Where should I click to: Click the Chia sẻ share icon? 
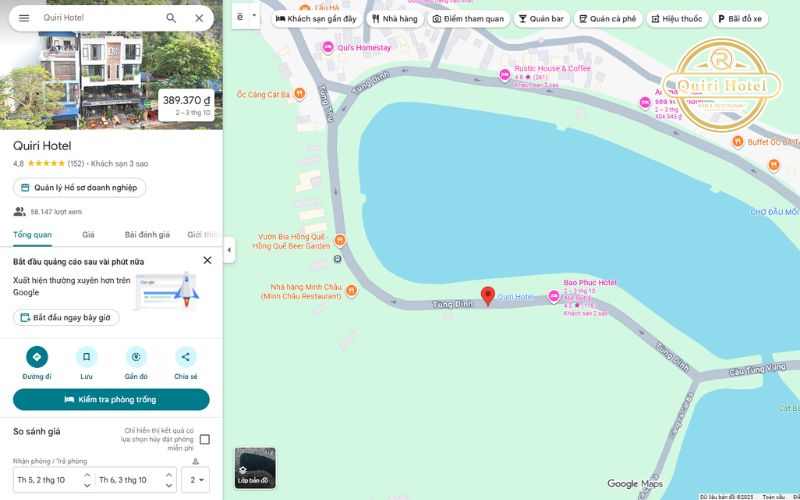point(186,357)
